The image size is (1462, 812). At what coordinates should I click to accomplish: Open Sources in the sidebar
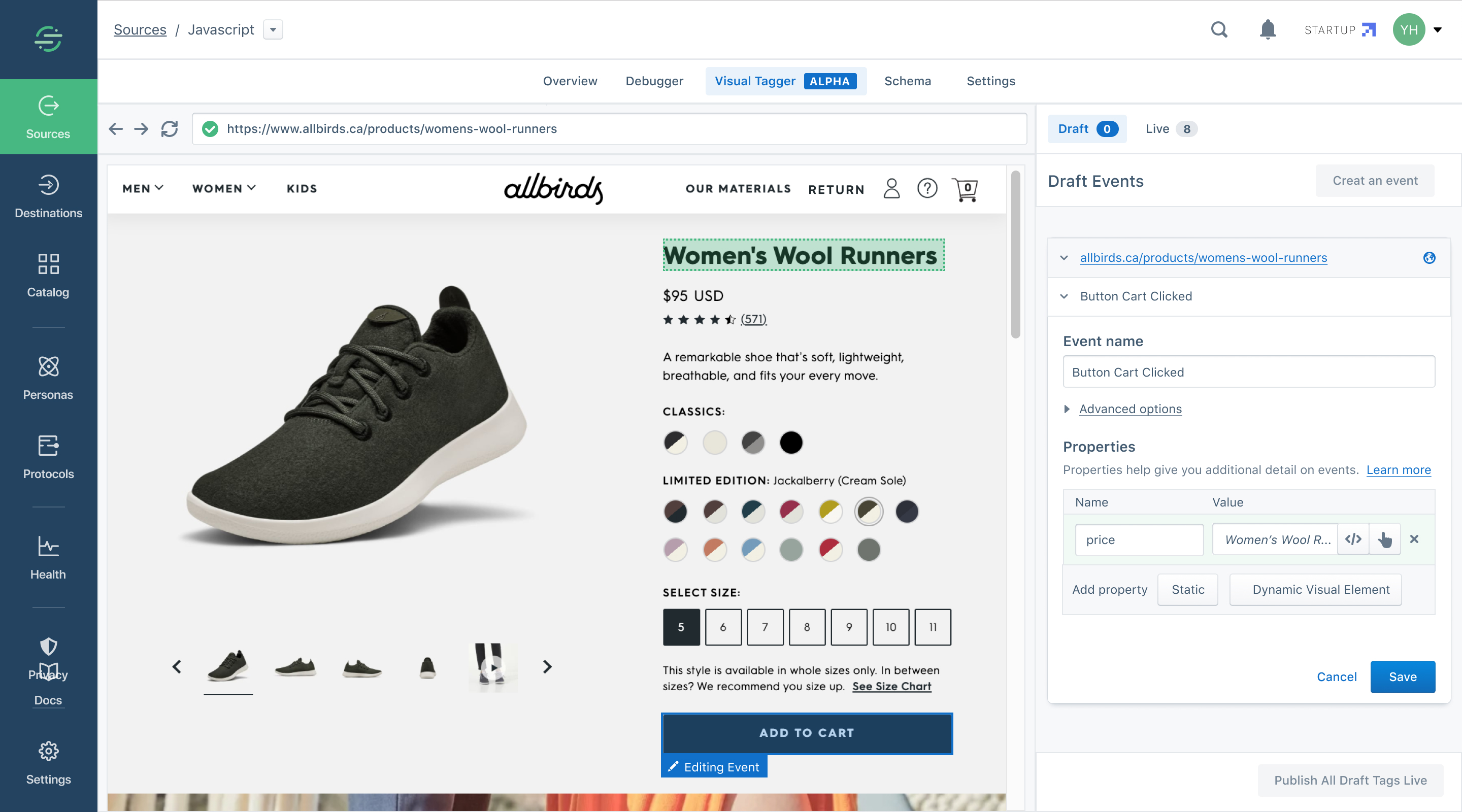48,117
